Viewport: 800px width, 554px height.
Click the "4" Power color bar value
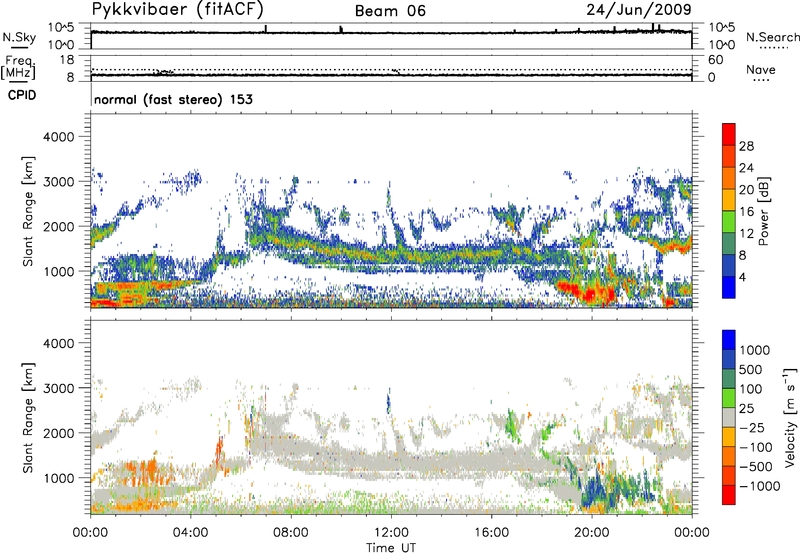click(x=743, y=277)
